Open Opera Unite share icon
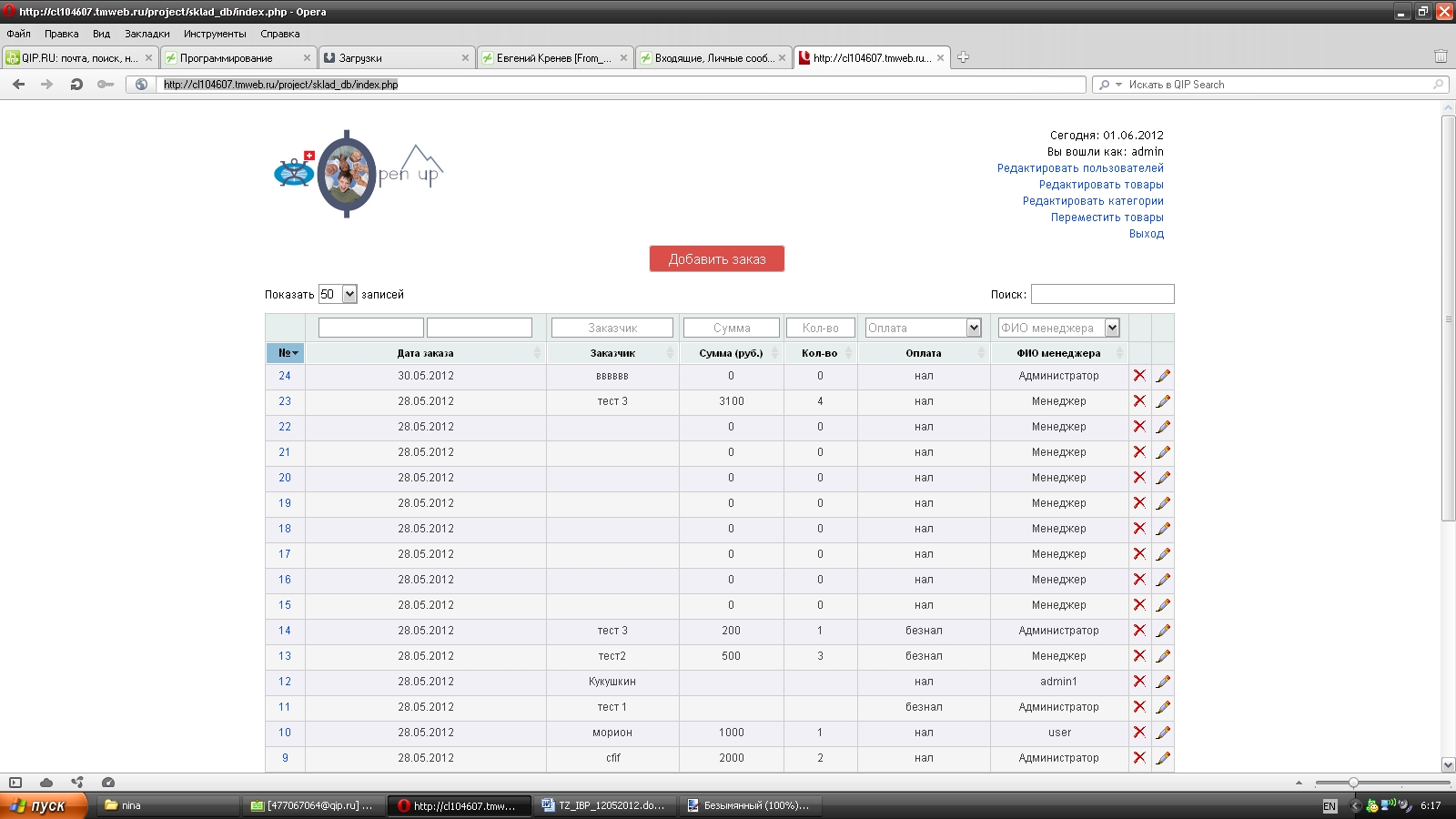This screenshot has width=1456, height=819. click(77, 782)
